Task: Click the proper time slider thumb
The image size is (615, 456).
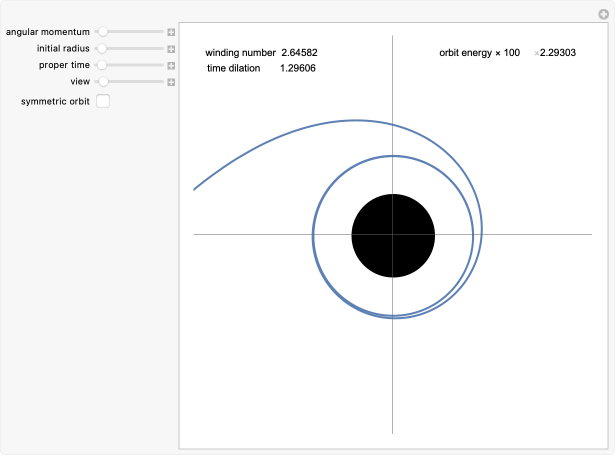Action: (x=101, y=65)
